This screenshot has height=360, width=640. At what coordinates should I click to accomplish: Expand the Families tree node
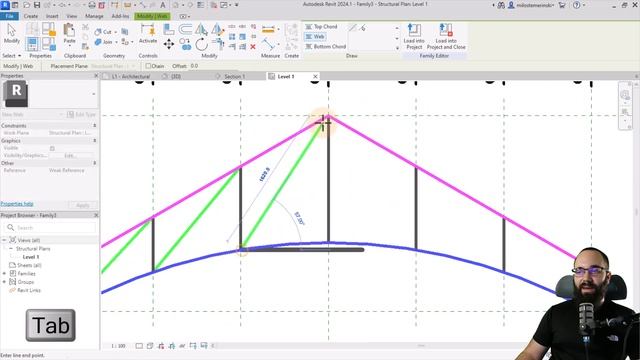4,273
